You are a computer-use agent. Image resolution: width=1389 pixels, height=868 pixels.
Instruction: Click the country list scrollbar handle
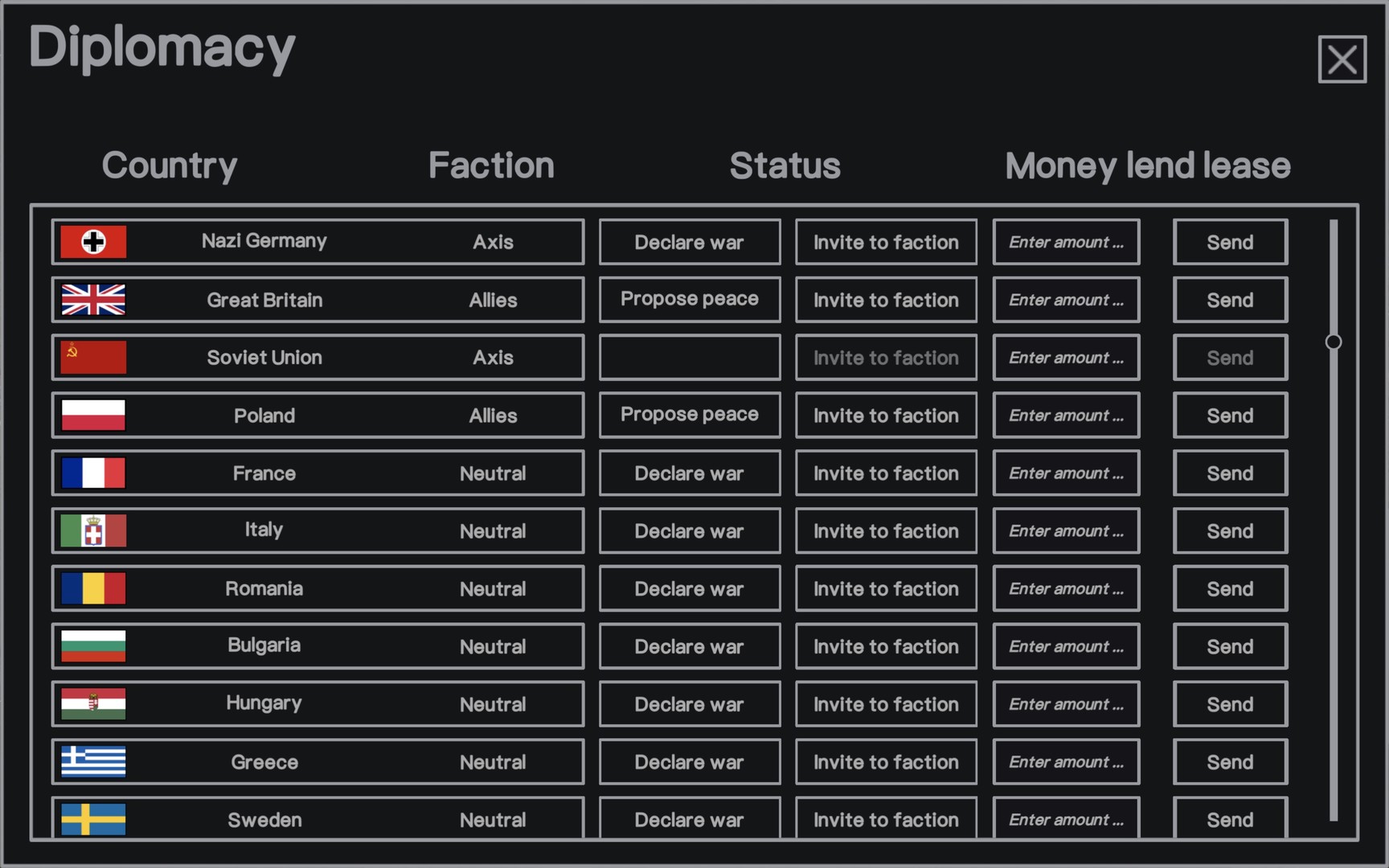[1334, 342]
